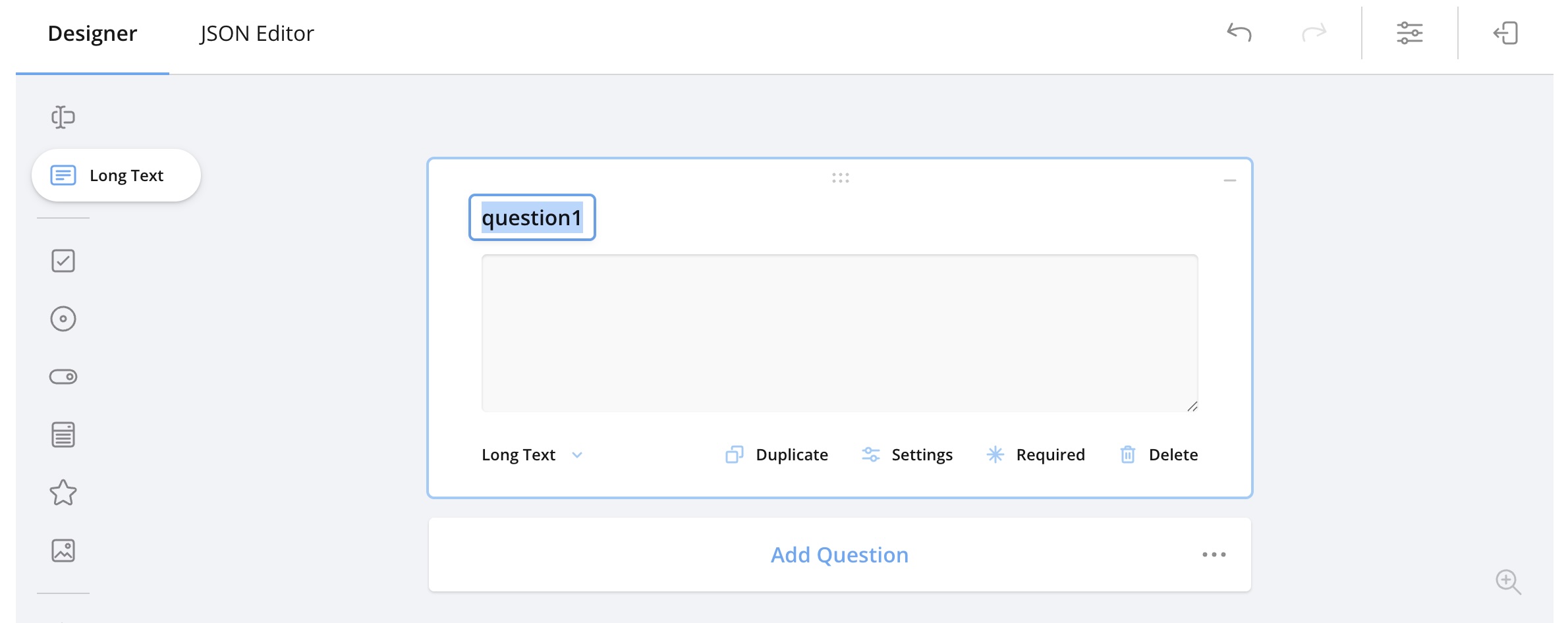Click the Redo arrow icon
This screenshot has height=623, width=1568.
coord(1314,33)
